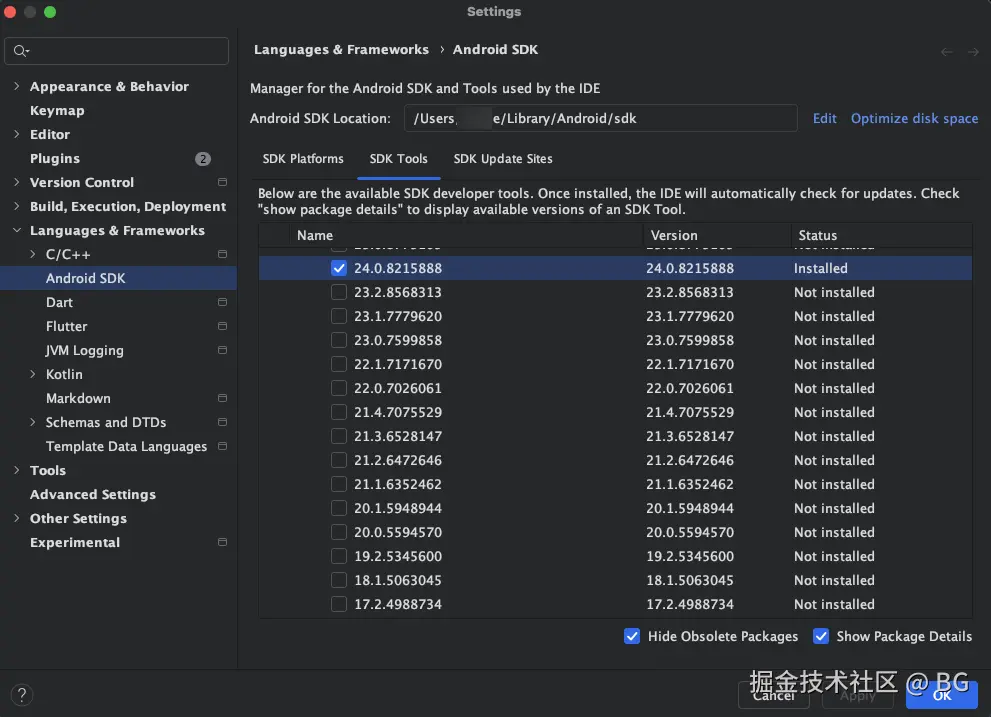Disable Hide Obsolete Packages

(x=632, y=636)
